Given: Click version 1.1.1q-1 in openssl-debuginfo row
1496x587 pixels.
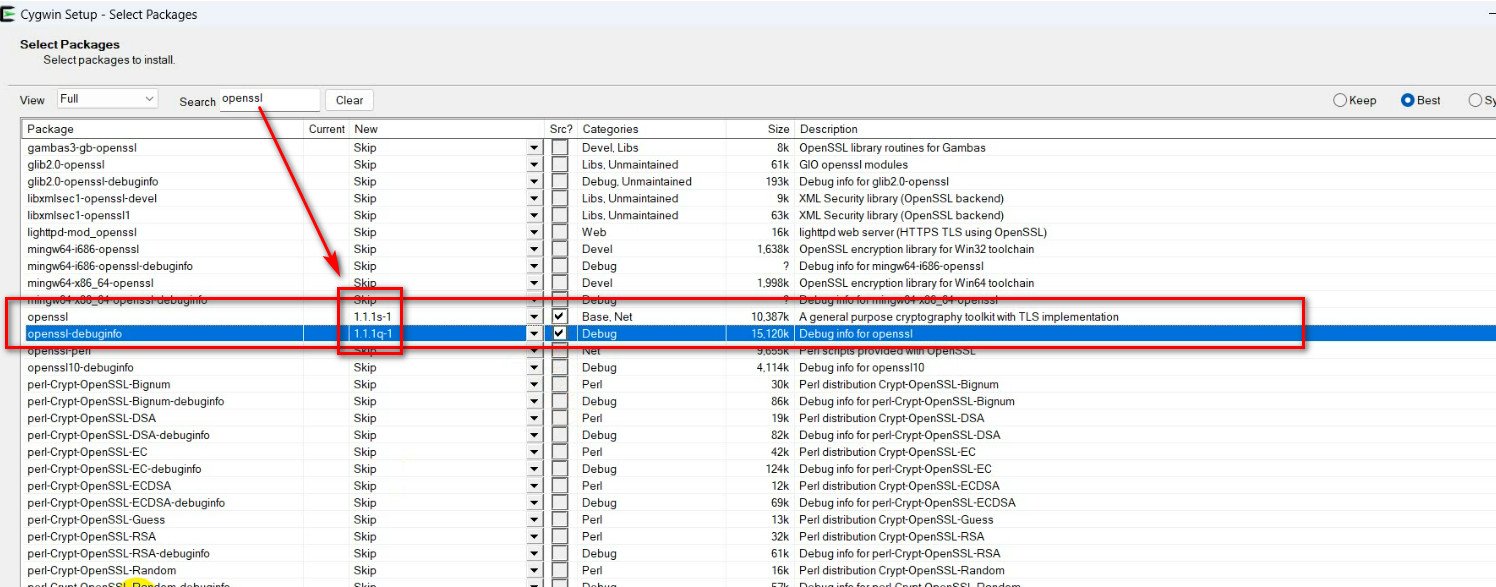Looking at the screenshot, I should 373,333.
